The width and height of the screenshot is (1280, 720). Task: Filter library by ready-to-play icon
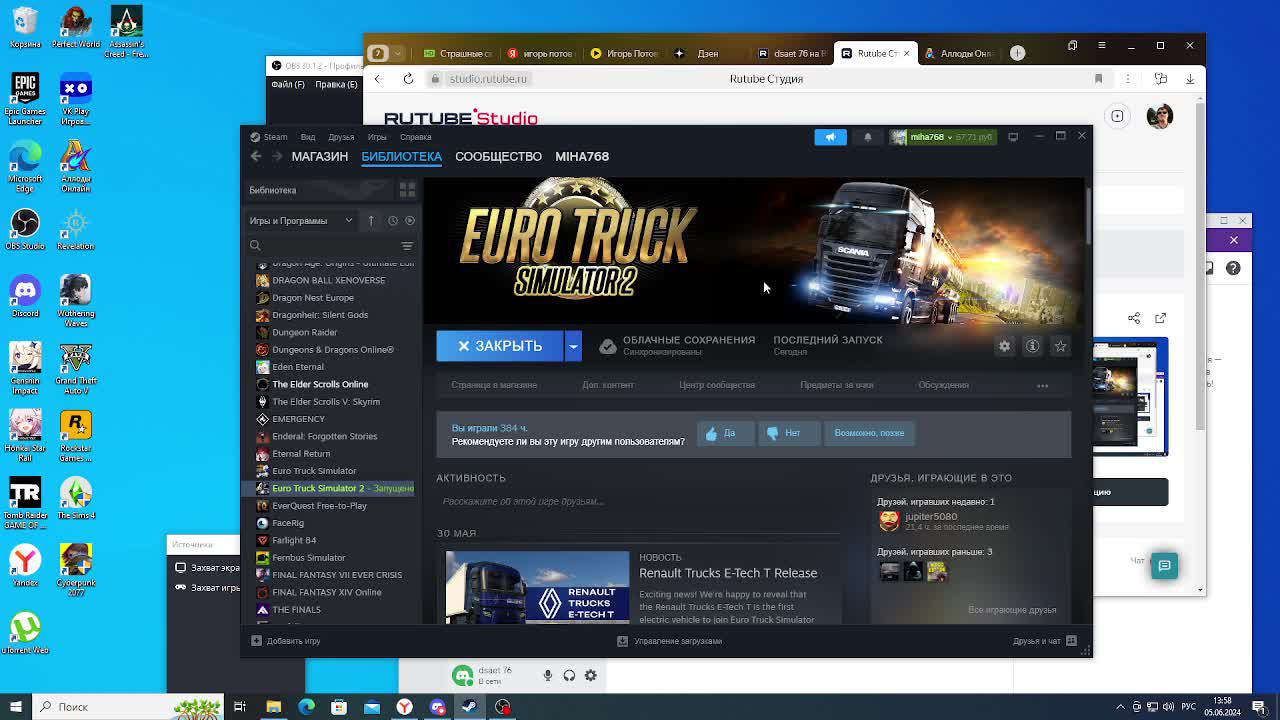(410, 221)
